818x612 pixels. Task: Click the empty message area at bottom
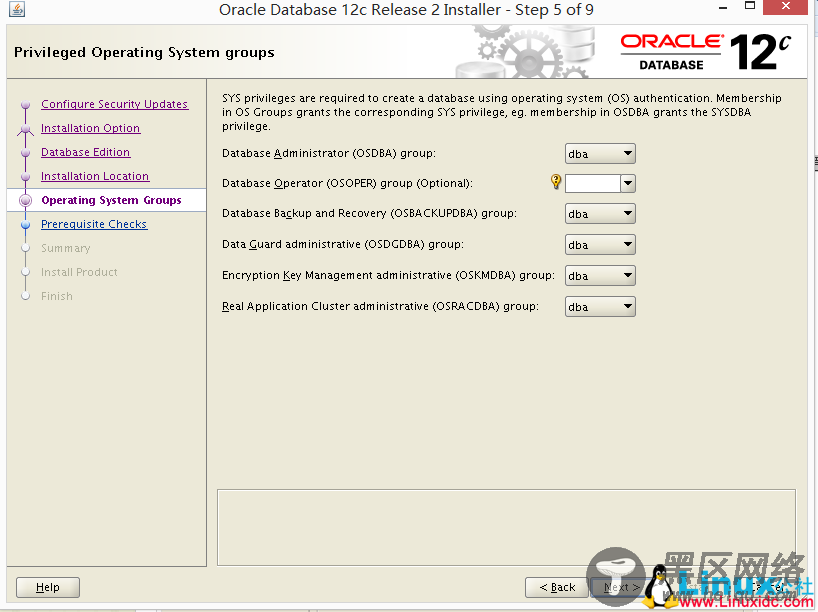506,527
